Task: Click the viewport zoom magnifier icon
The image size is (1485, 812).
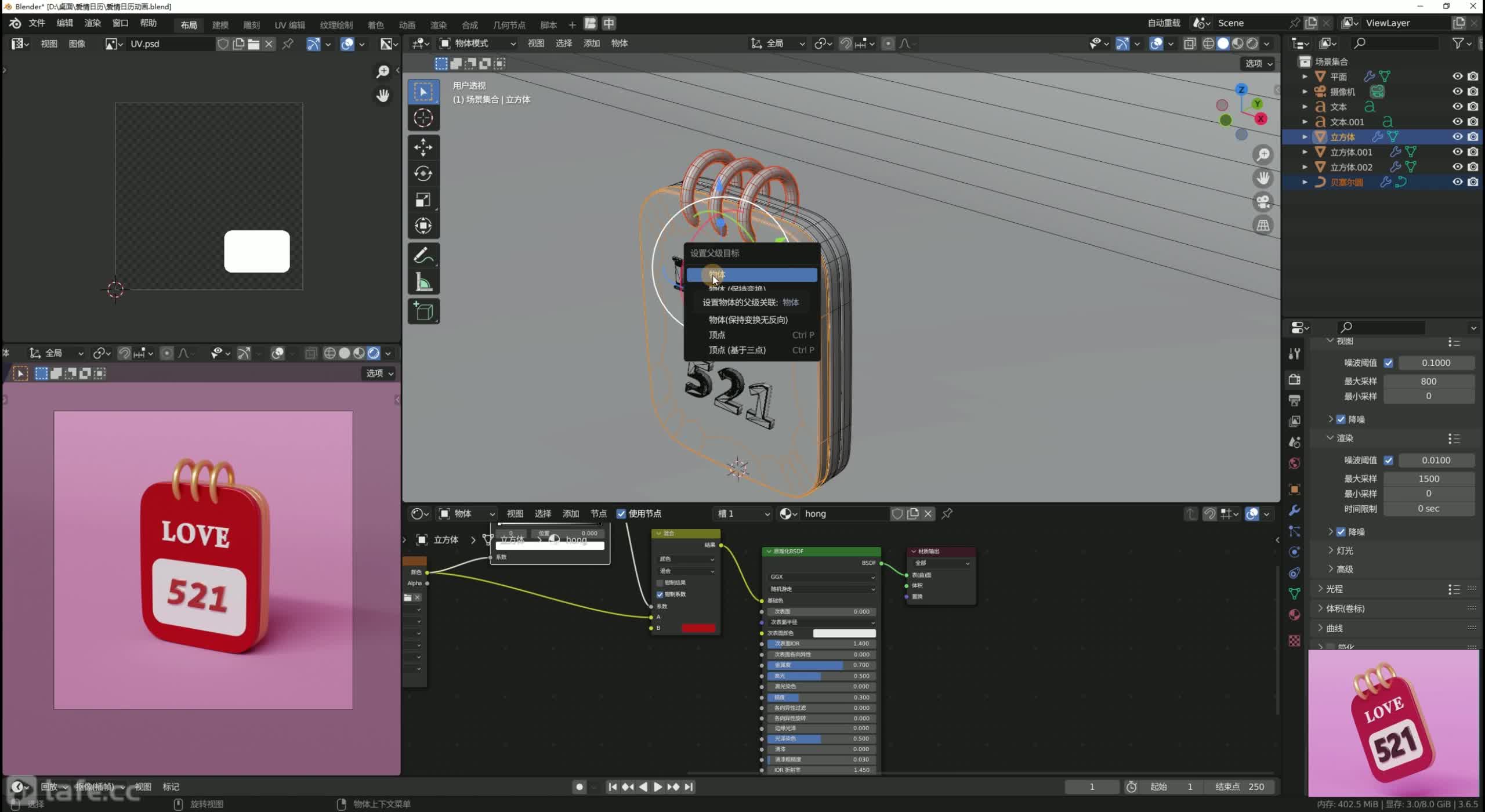Action: tap(1263, 155)
